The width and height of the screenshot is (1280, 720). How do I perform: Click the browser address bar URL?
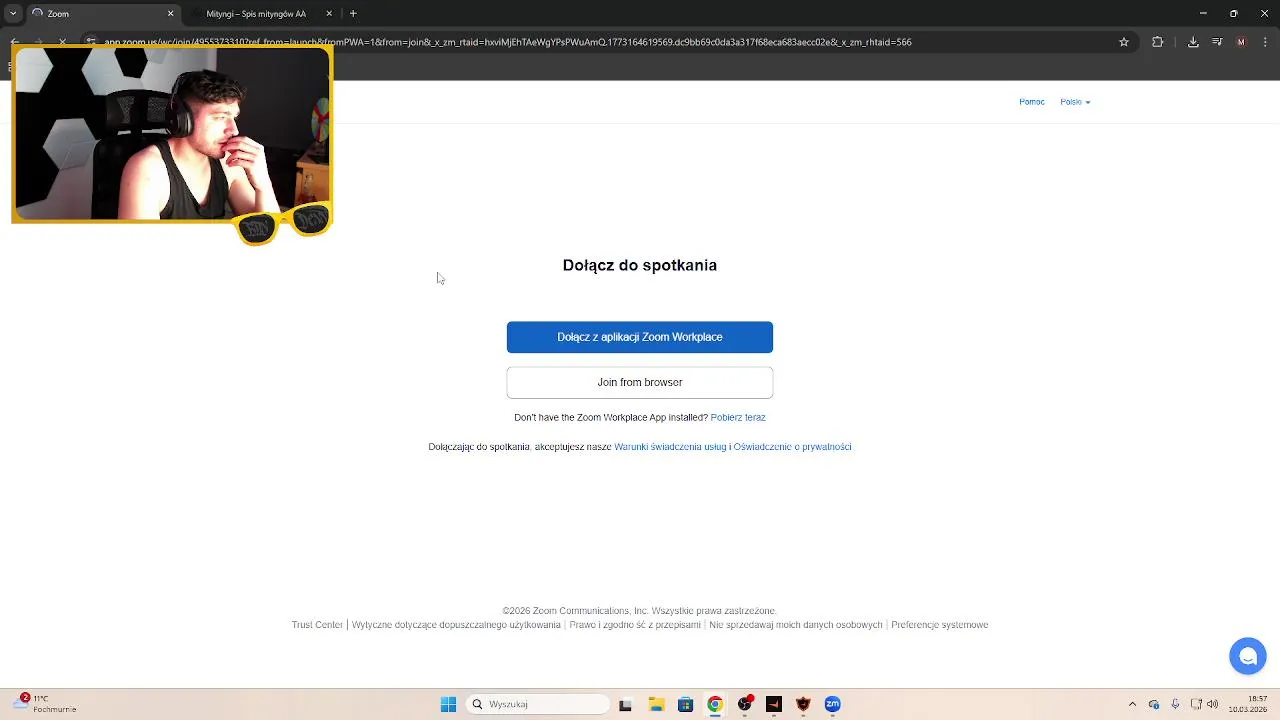(508, 42)
